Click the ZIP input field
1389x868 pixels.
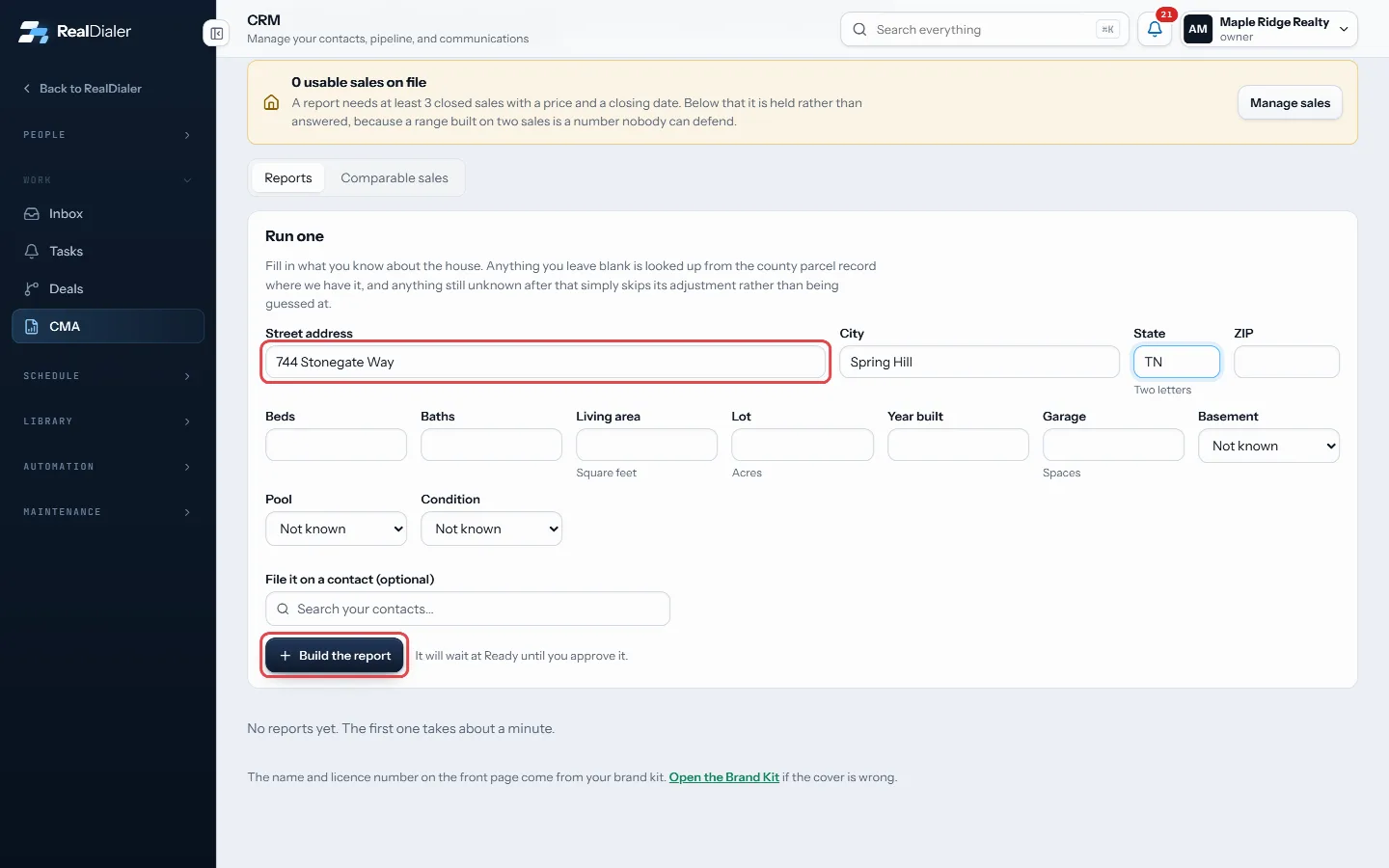tap(1287, 362)
